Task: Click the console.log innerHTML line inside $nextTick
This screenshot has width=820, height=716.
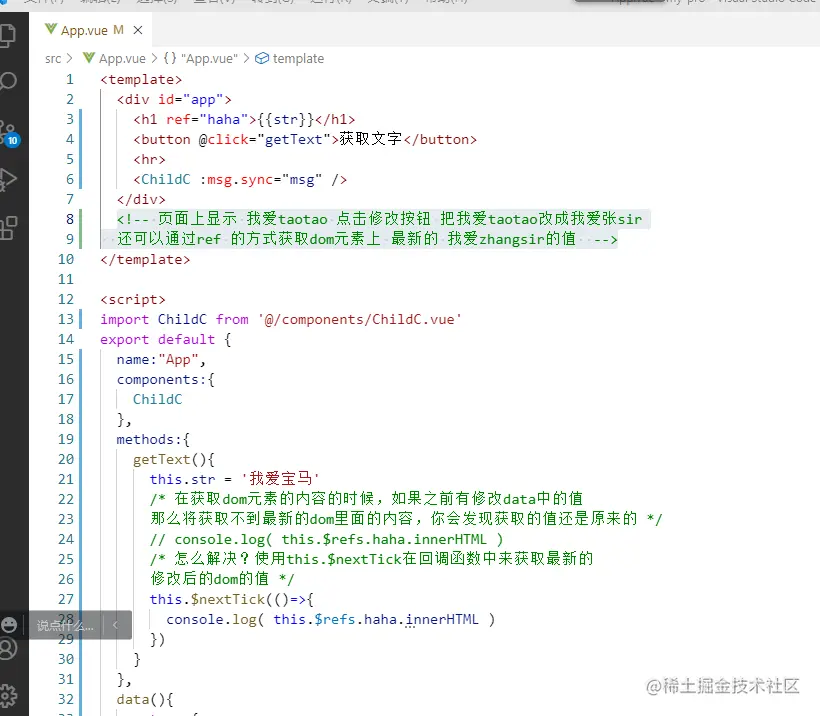Action: pos(331,620)
